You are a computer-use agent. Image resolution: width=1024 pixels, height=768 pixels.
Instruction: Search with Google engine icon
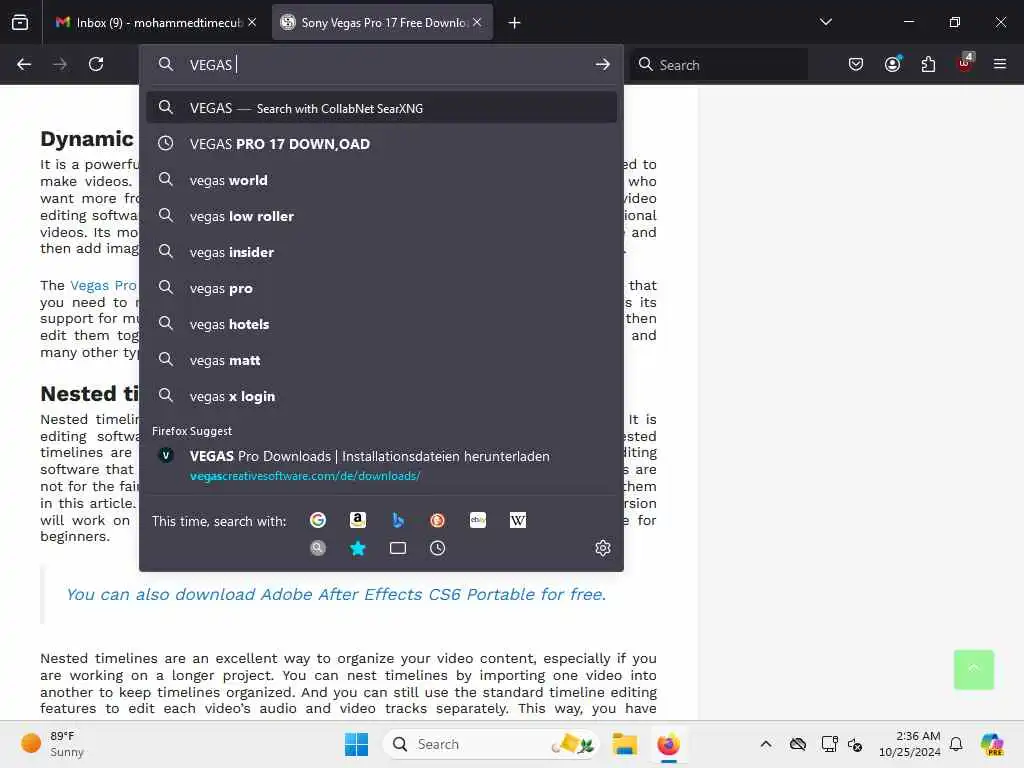tap(318, 520)
